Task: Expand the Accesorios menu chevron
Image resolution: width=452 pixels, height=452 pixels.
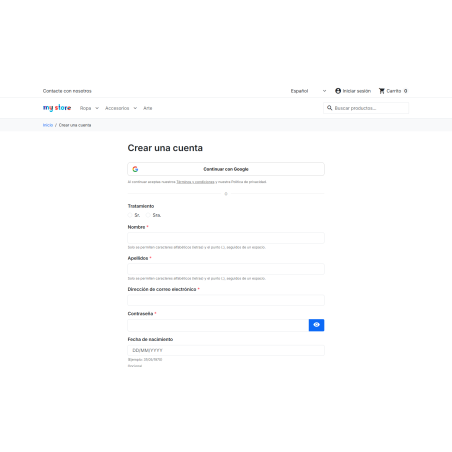Action: (x=135, y=108)
